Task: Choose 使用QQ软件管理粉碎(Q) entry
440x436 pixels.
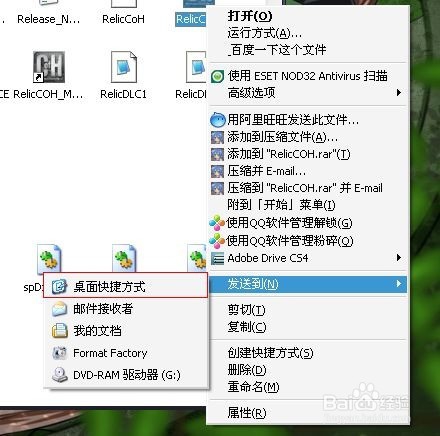Action: point(308,240)
